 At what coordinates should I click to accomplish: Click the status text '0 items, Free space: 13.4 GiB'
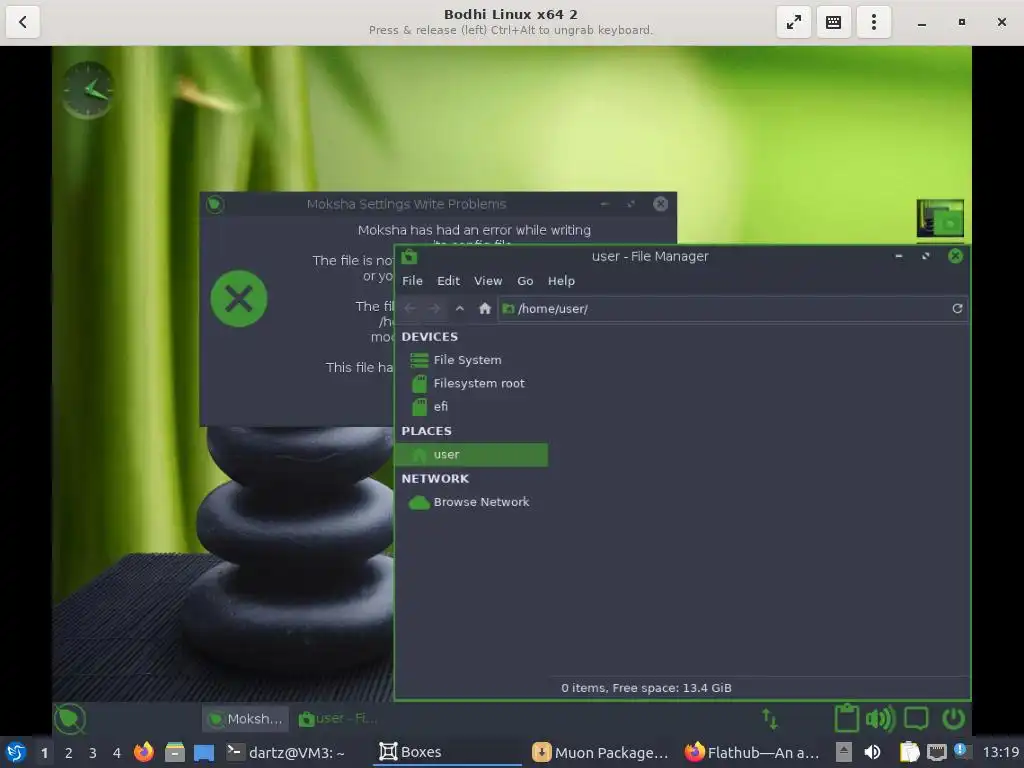(x=646, y=688)
